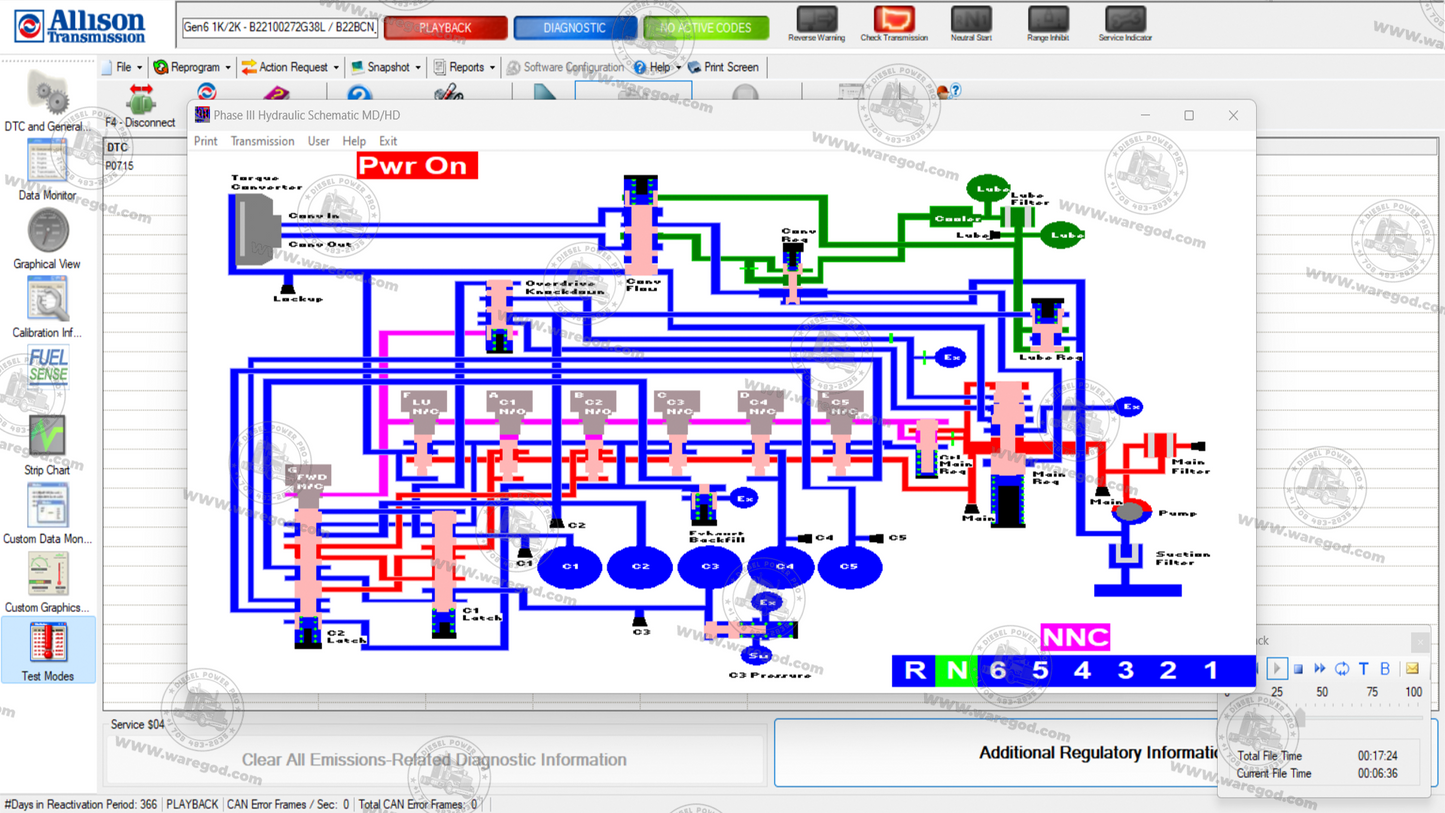1445x813 pixels.
Task: Click the Days in Reactivation Period status text
Action: click(80, 804)
